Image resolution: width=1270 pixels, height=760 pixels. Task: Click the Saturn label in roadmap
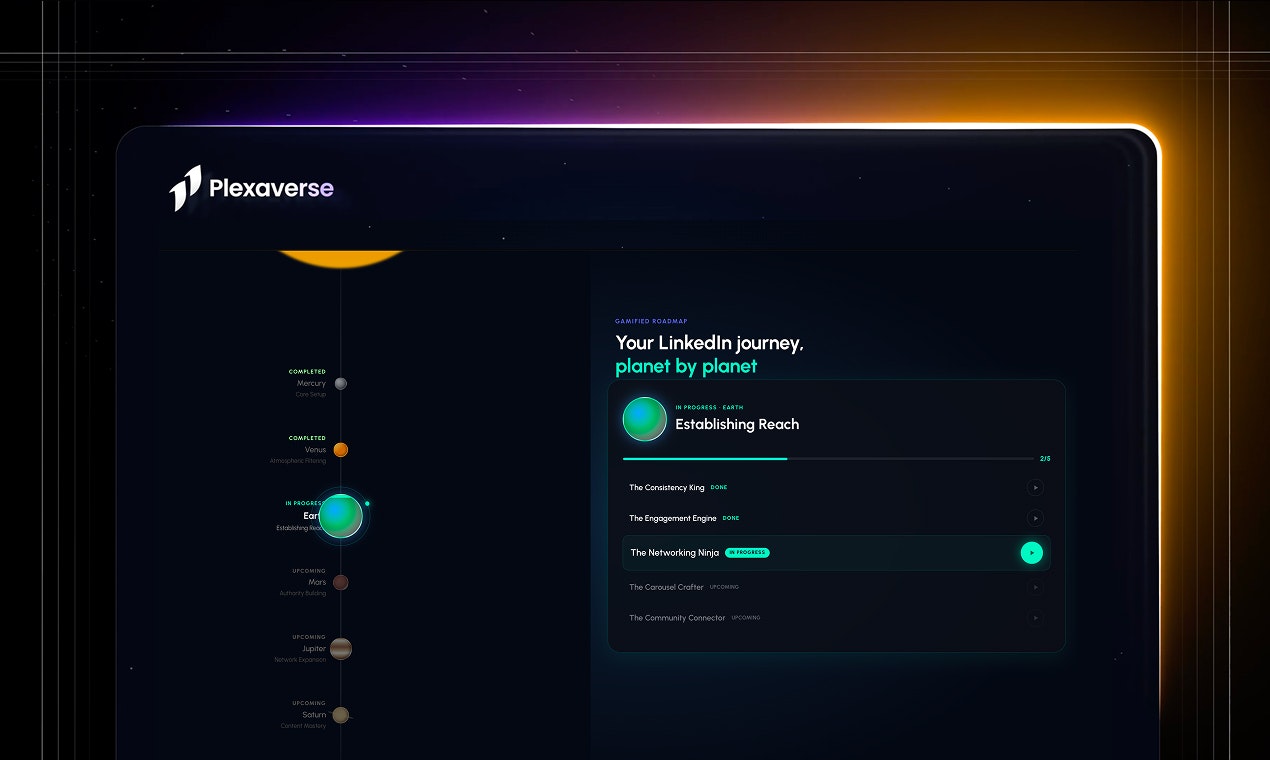point(314,715)
